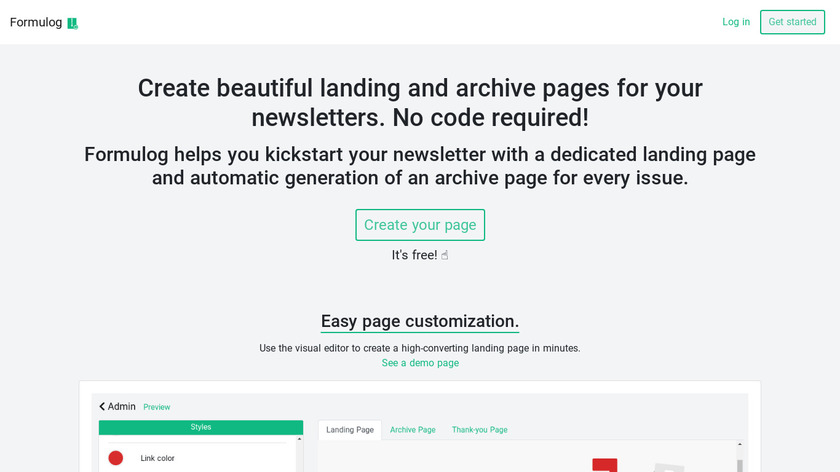
Task: Switch to the Landing Page tab
Action: point(350,430)
